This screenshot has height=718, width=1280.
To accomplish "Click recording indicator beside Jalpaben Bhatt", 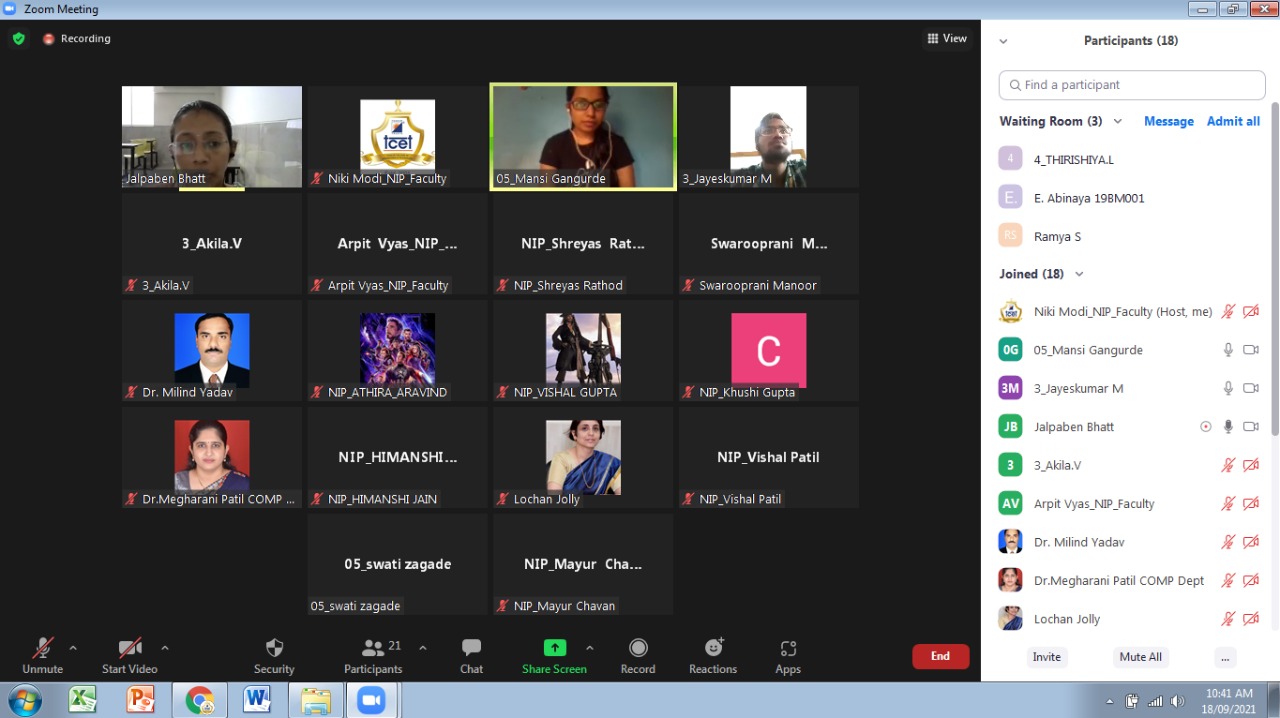I will point(1206,427).
